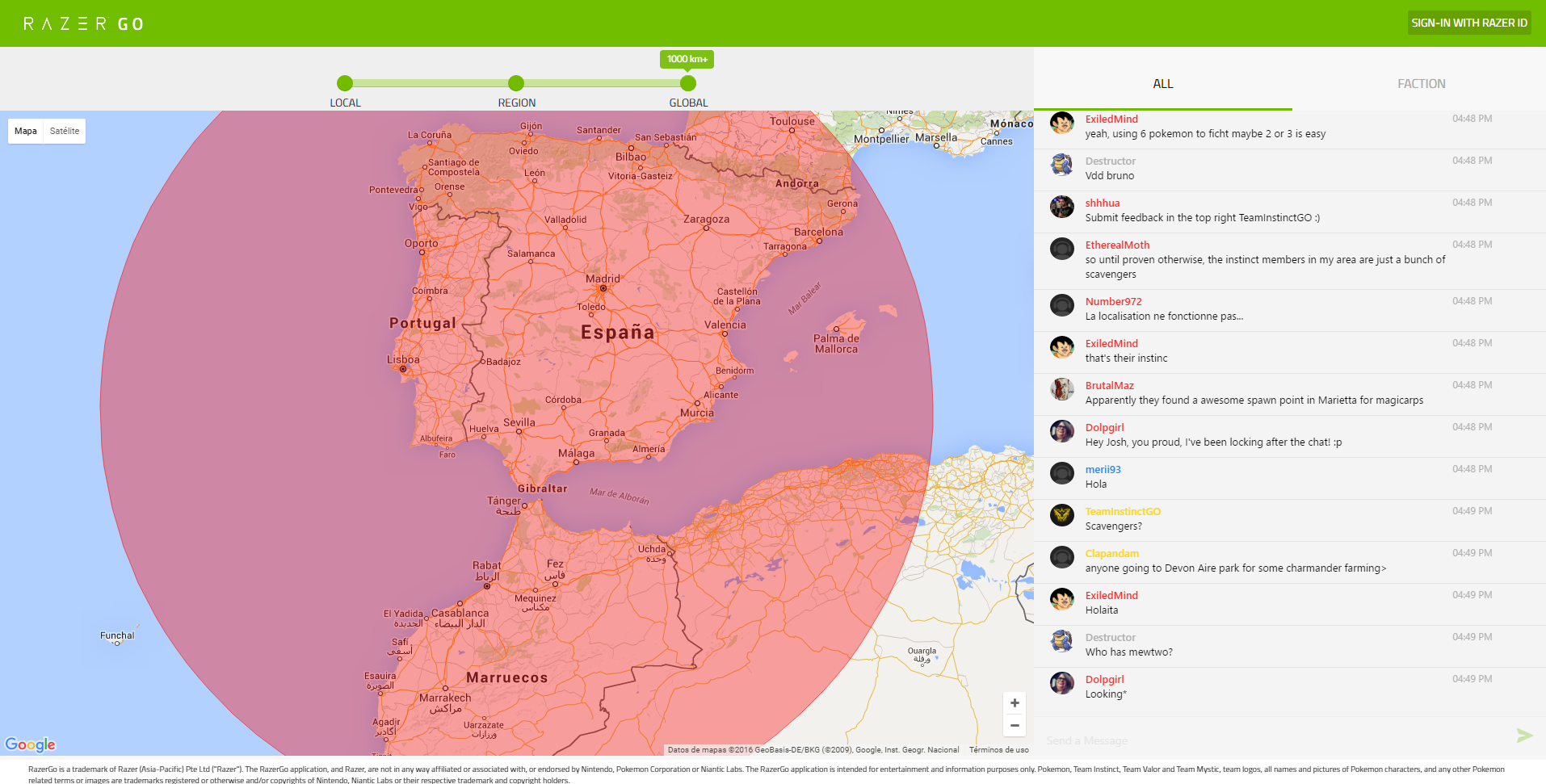Image resolution: width=1546 pixels, height=784 pixels.
Task: Open EtherealMoth username
Action: click(x=1117, y=245)
